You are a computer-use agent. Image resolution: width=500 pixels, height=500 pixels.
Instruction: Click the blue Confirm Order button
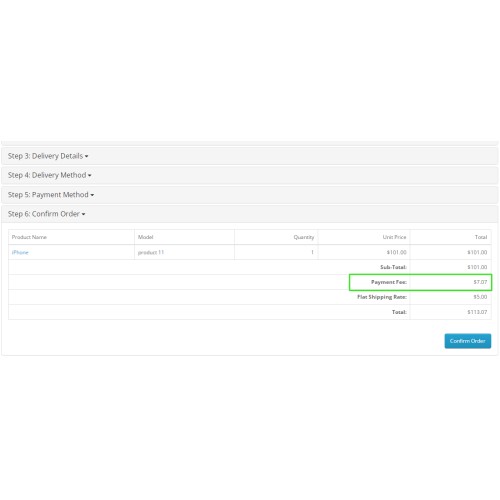pyautogui.click(x=468, y=341)
